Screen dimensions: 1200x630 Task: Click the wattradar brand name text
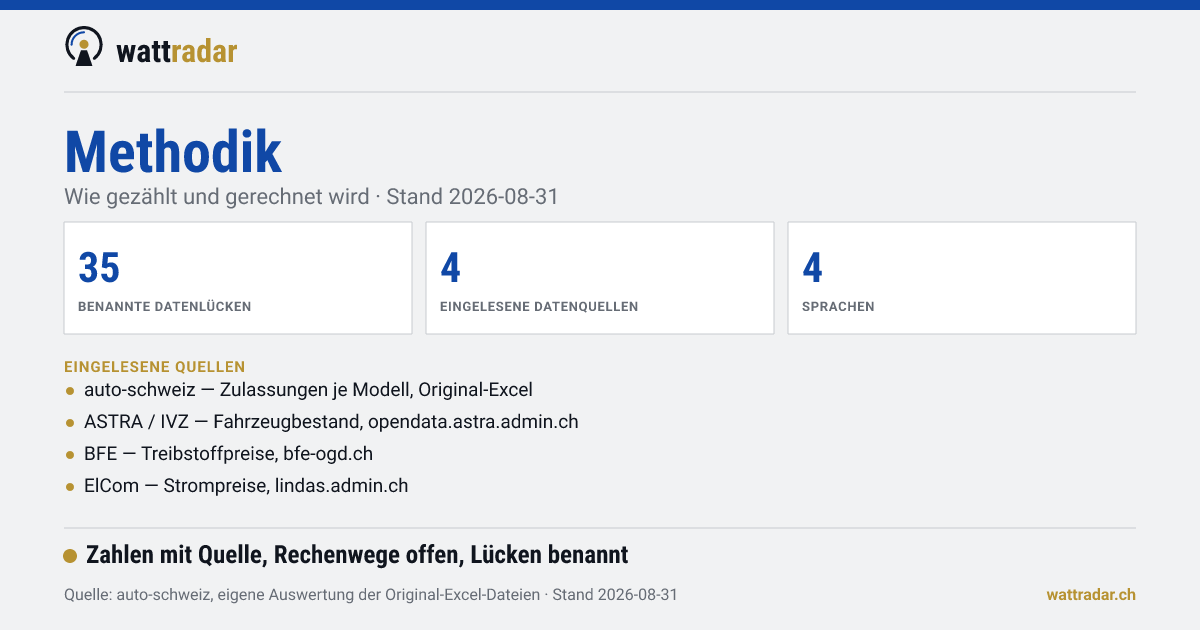[177, 51]
